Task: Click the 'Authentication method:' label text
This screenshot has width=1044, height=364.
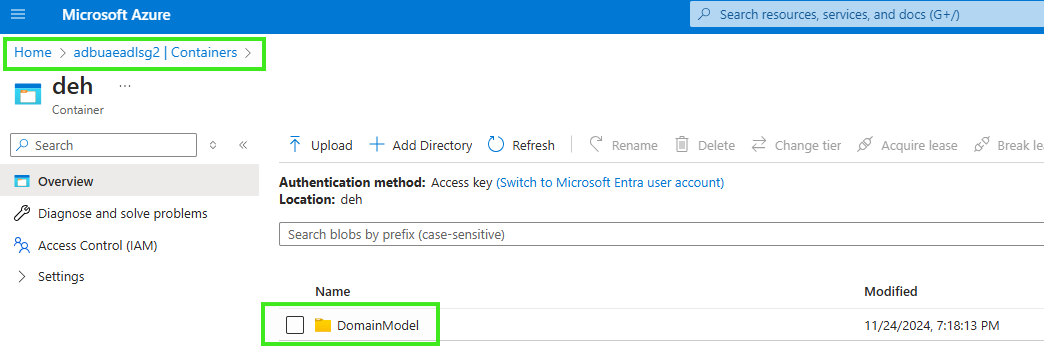Action: [x=352, y=182]
